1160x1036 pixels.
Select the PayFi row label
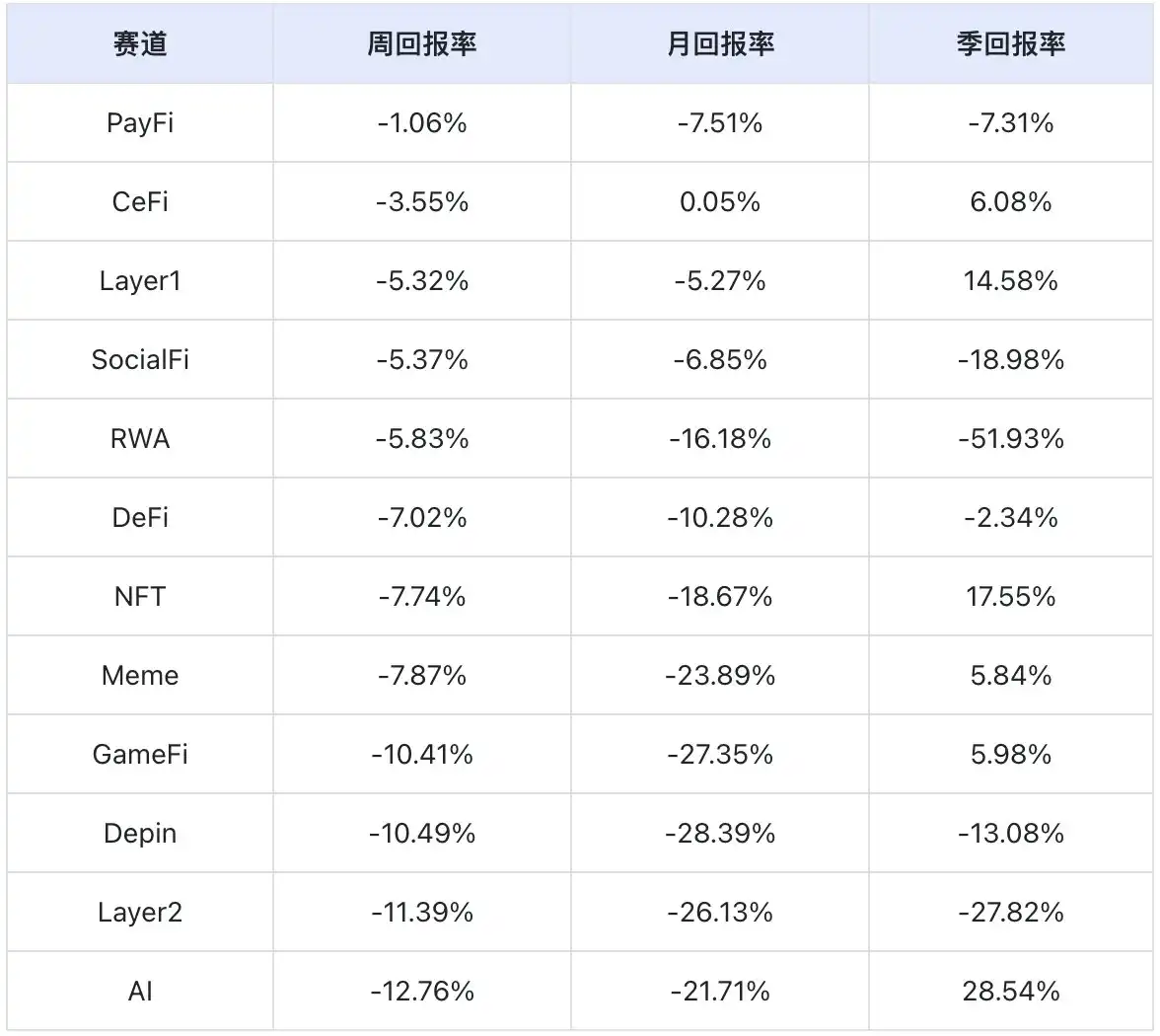pyautogui.click(x=140, y=122)
